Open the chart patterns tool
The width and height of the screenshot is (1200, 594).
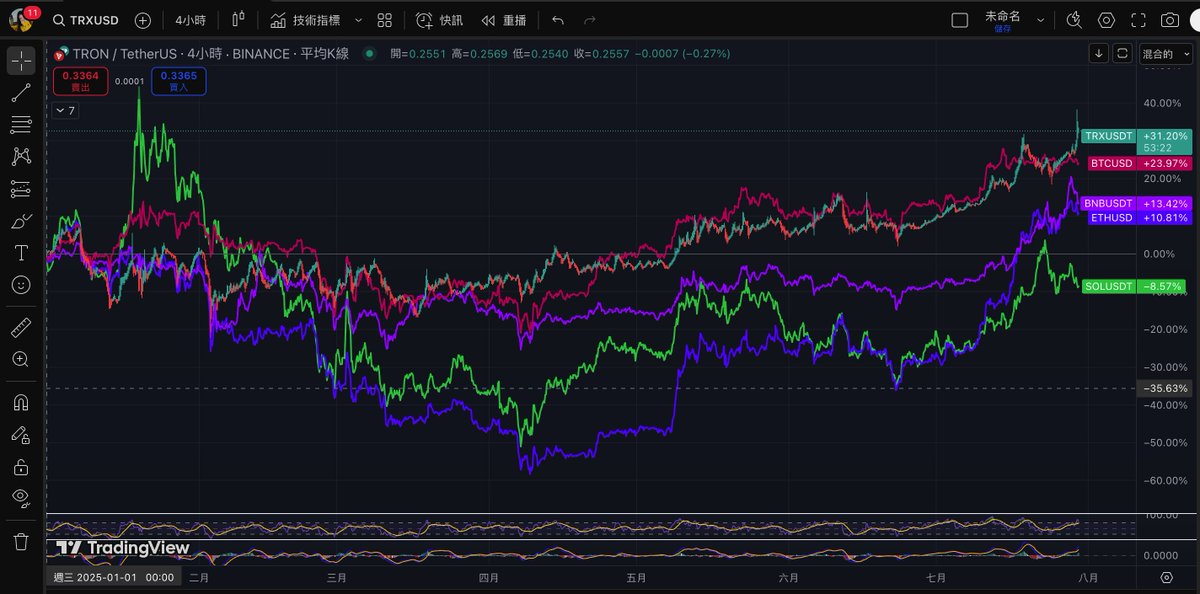[21, 157]
